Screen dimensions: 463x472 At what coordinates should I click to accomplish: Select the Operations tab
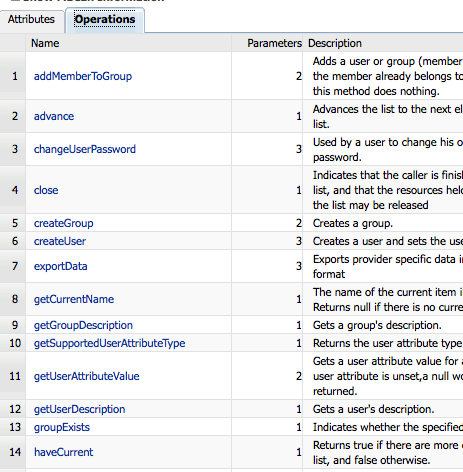105,20
